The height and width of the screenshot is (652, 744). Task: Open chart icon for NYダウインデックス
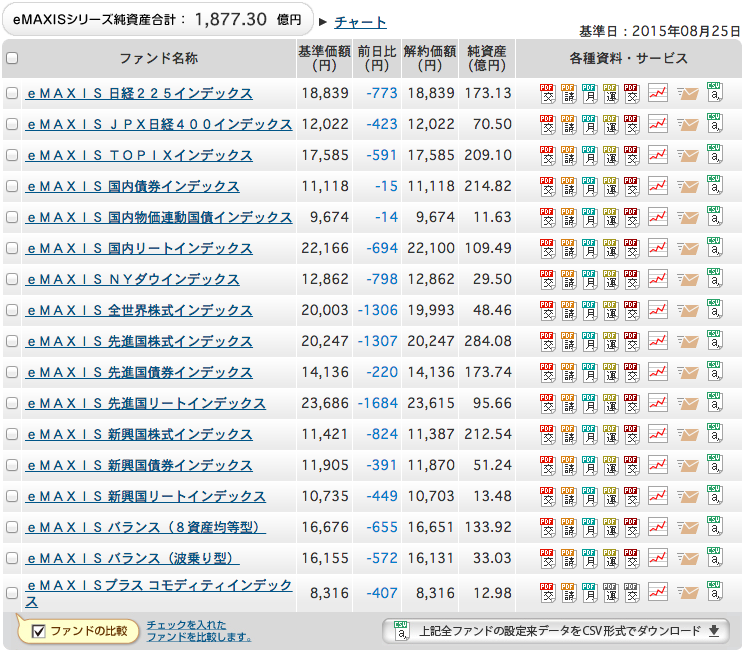pyautogui.click(x=658, y=279)
